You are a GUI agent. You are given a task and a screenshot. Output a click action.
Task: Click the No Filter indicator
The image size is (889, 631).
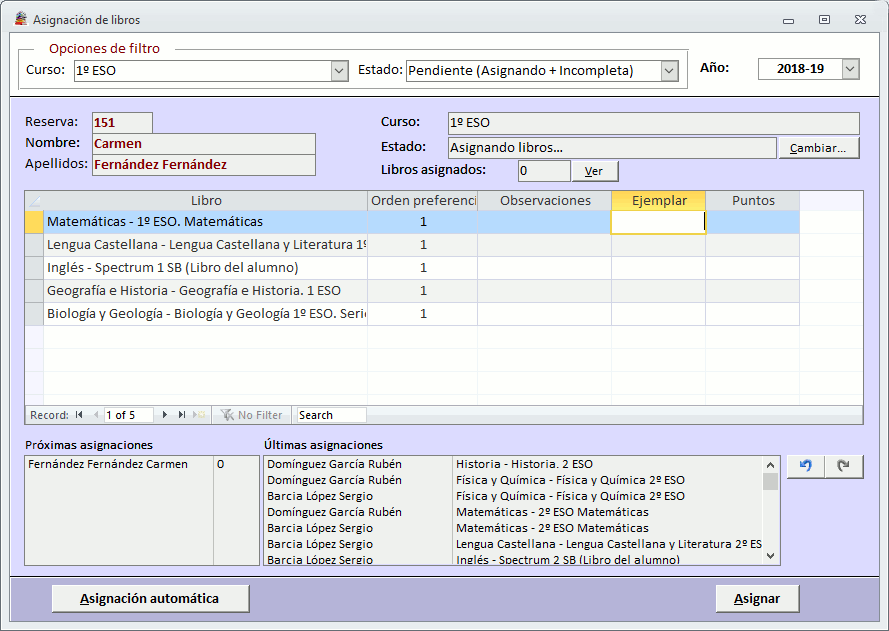pyautogui.click(x=252, y=415)
